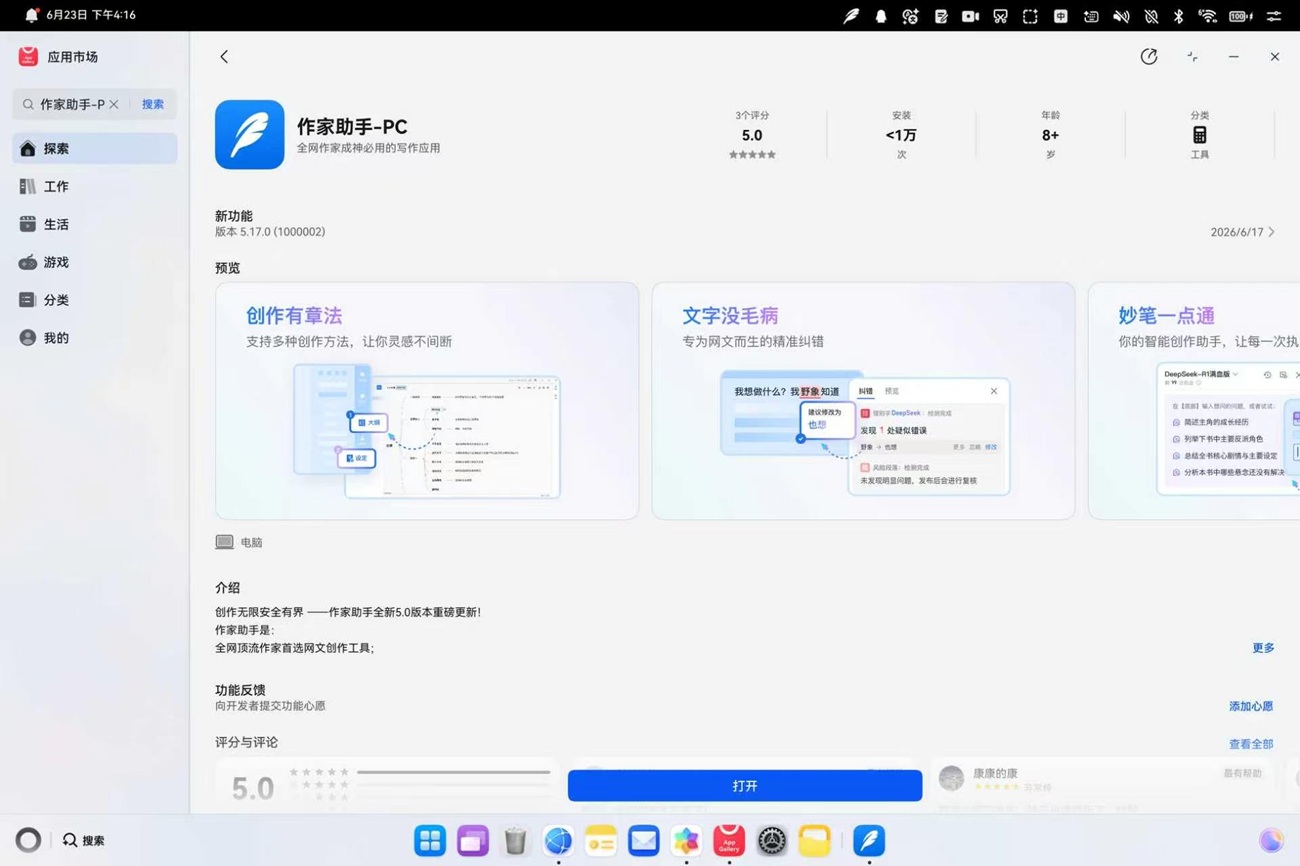Click the 搜索 link in the search box

tap(153, 104)
